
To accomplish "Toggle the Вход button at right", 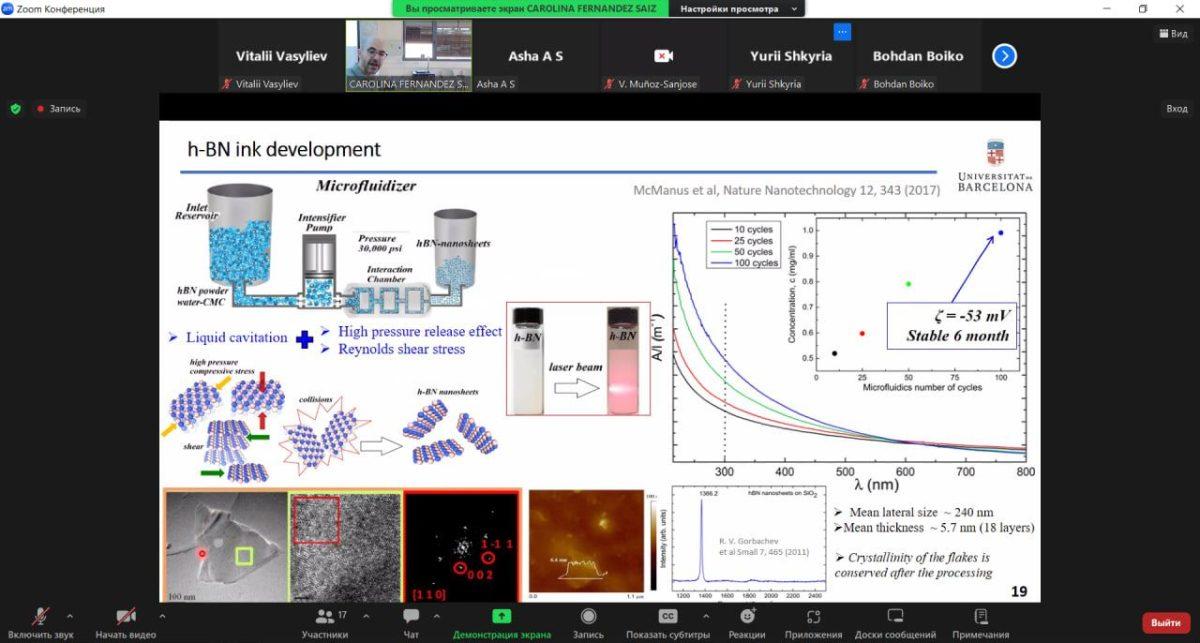I will (1176, 108).
